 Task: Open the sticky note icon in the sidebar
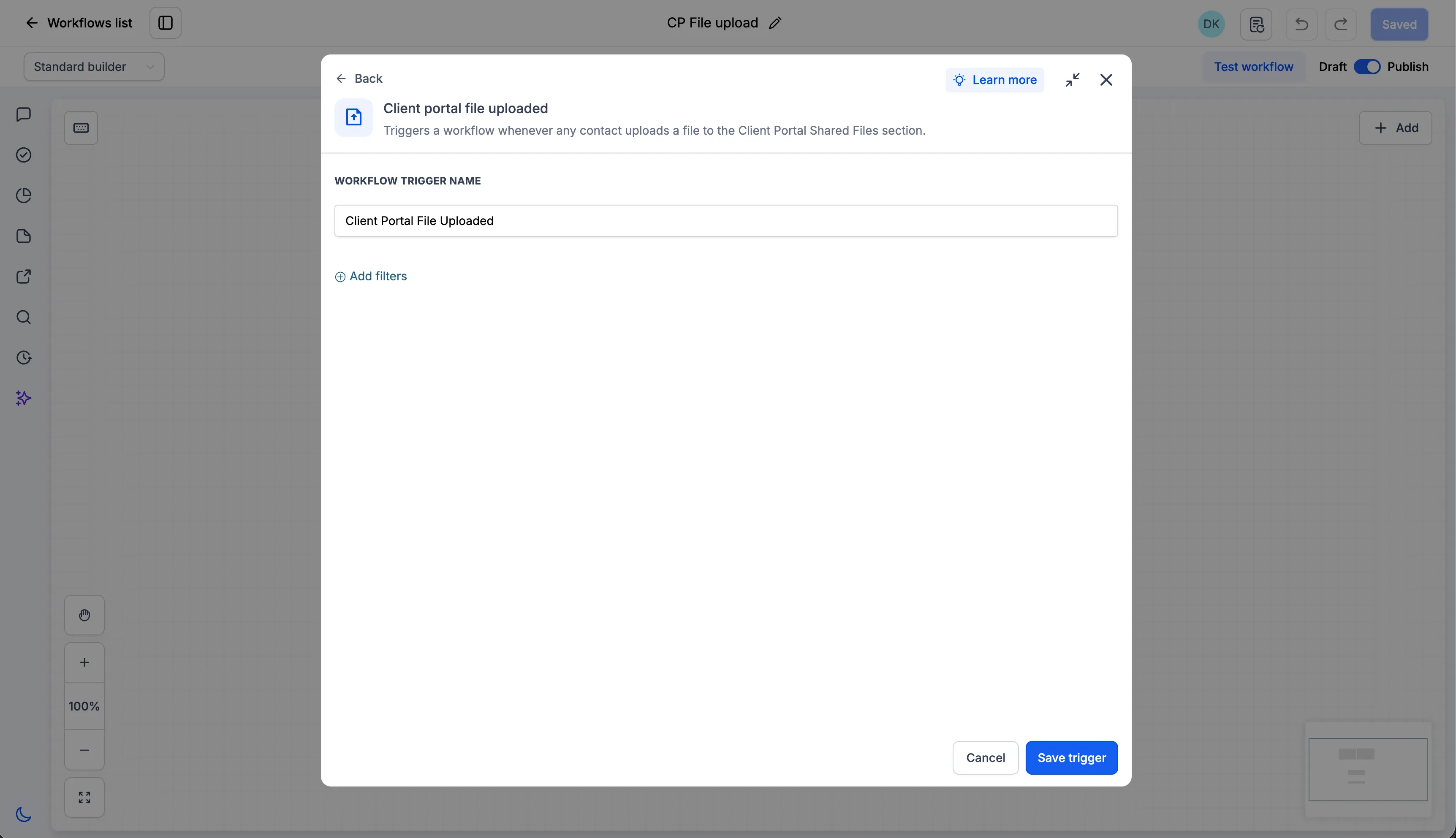(x=24, y=236)
